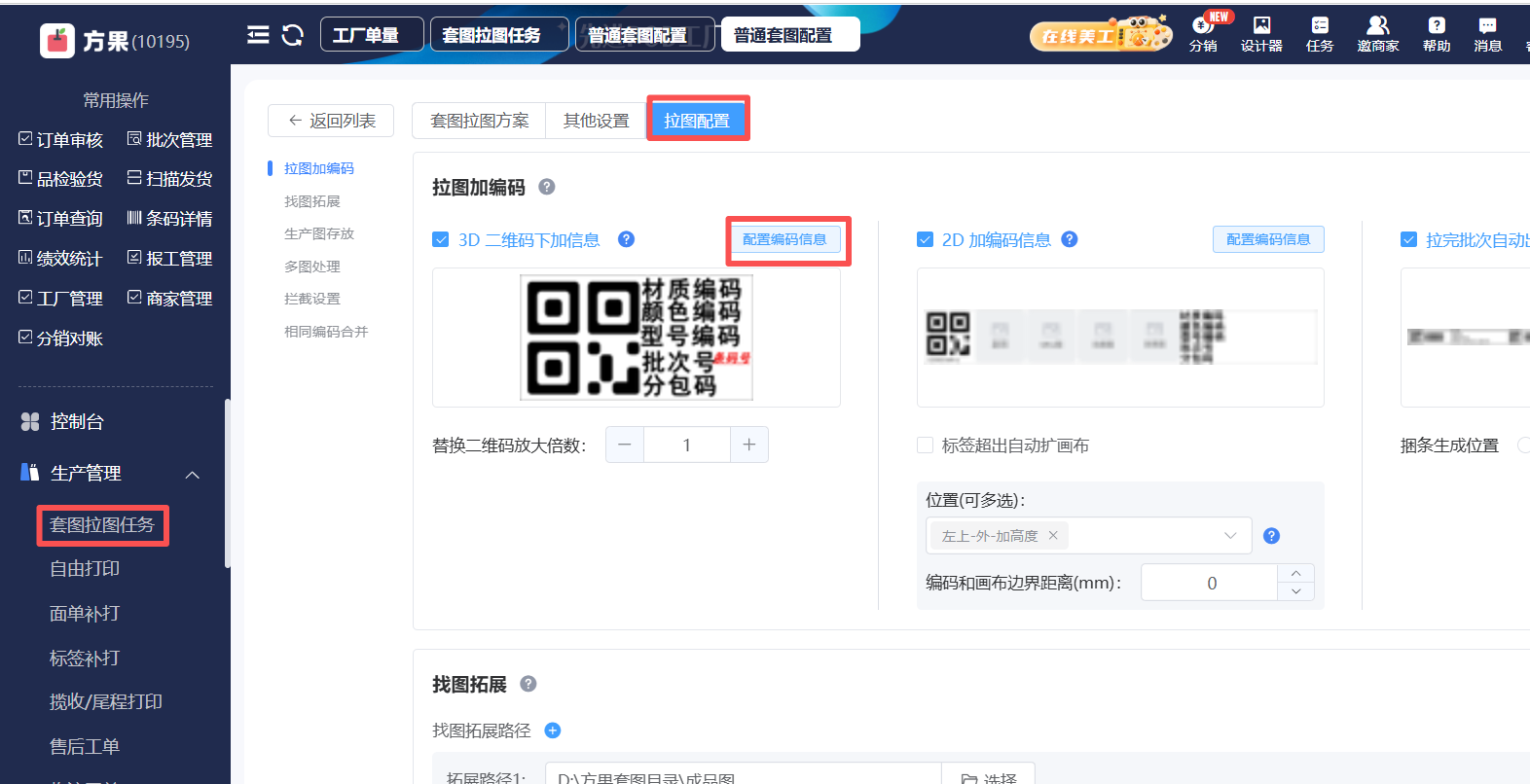Click help icon next to 2D 加编码信息

coord(1070,239)
